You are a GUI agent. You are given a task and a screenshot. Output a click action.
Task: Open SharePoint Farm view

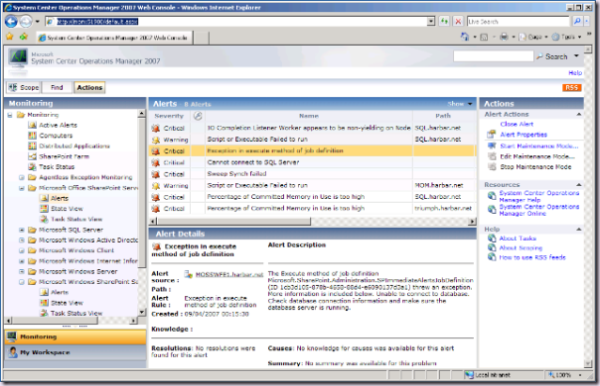click(64, 156)
